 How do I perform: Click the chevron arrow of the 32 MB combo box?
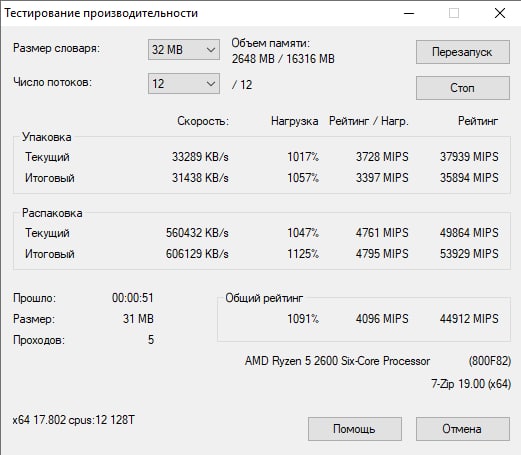point(210,50)
